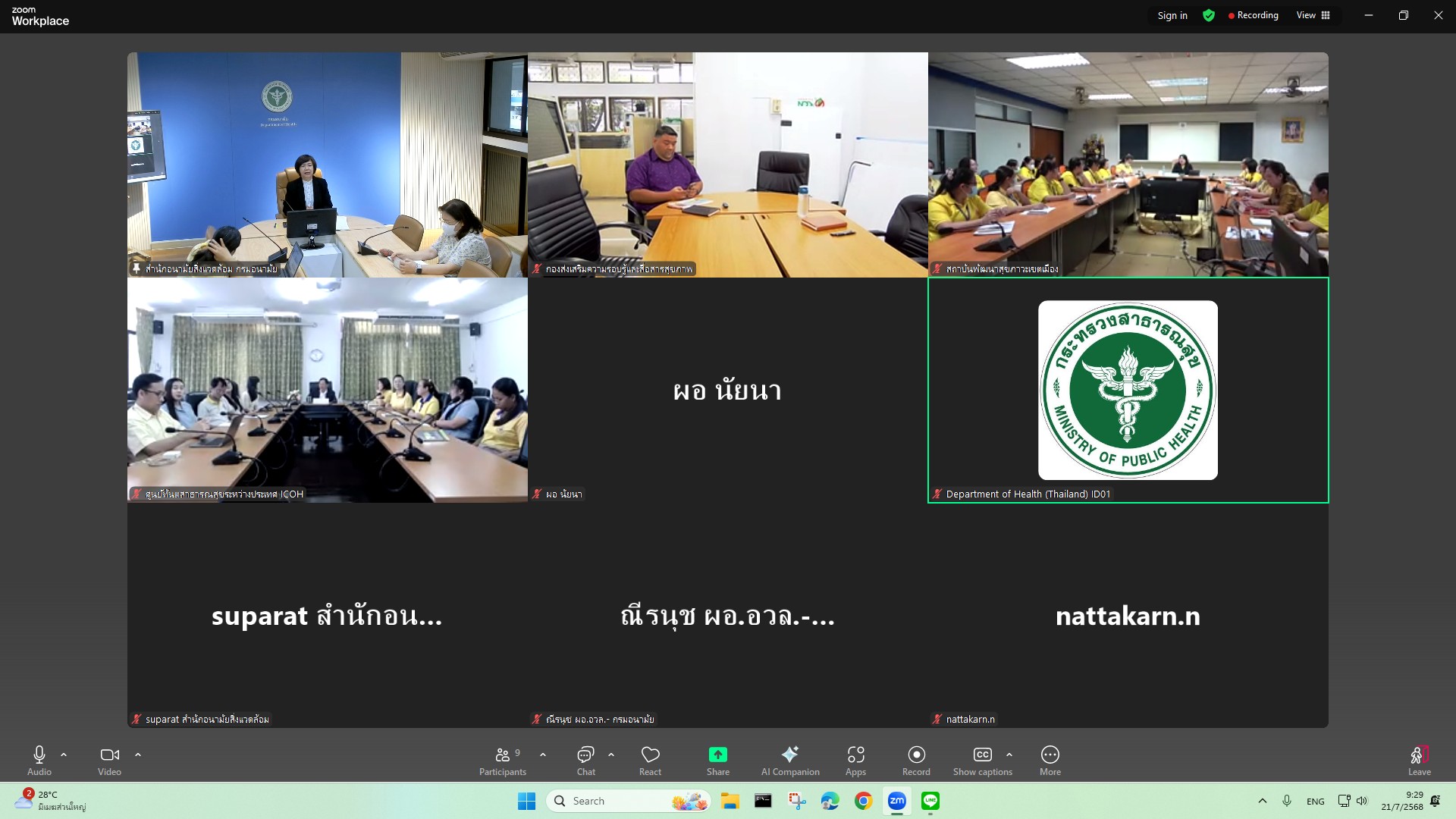Select the สถาบันพัฒนาสุขภาวะเขตเมือง video tile
The image size is (1456, 819).
1128,165
